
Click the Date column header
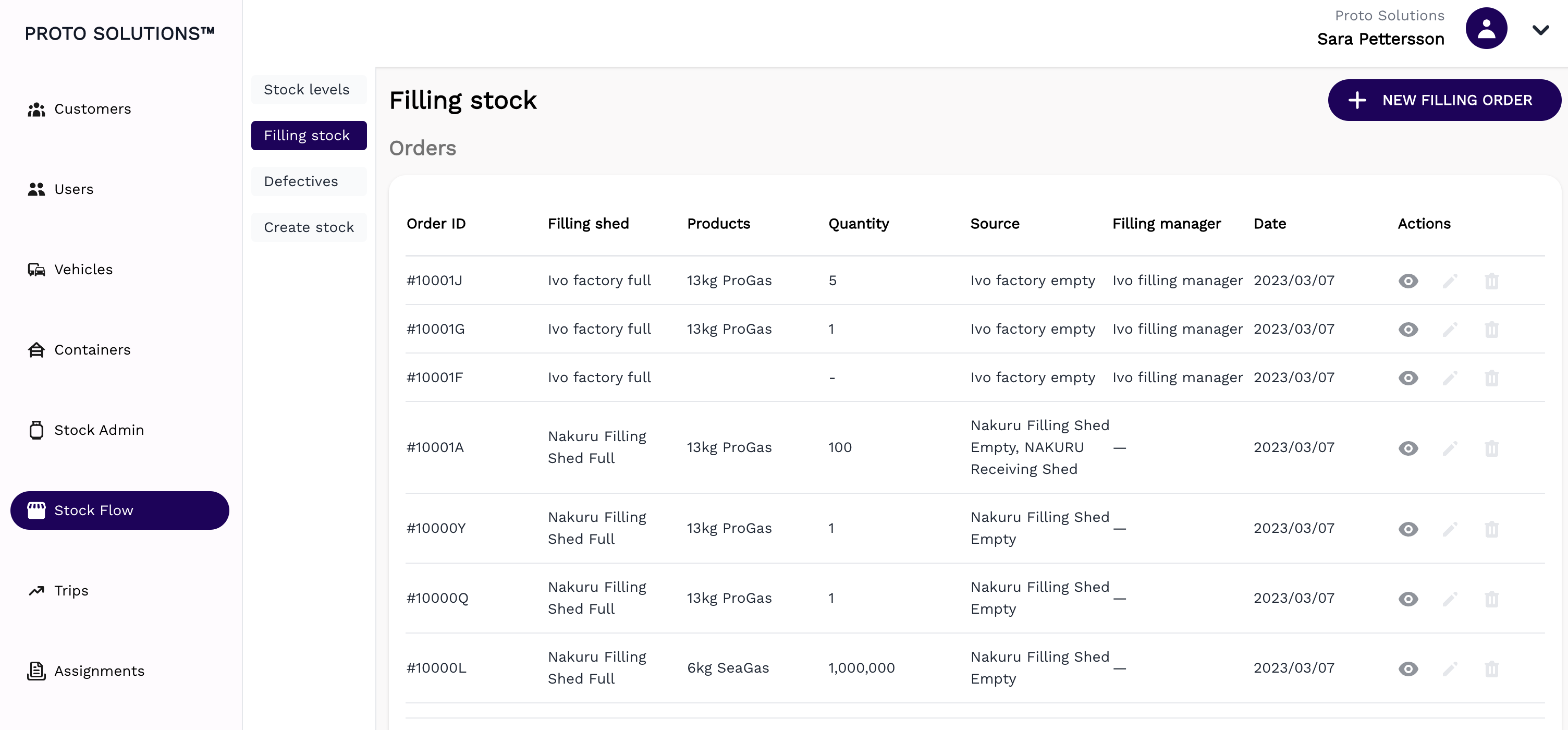pos(1270,224)
